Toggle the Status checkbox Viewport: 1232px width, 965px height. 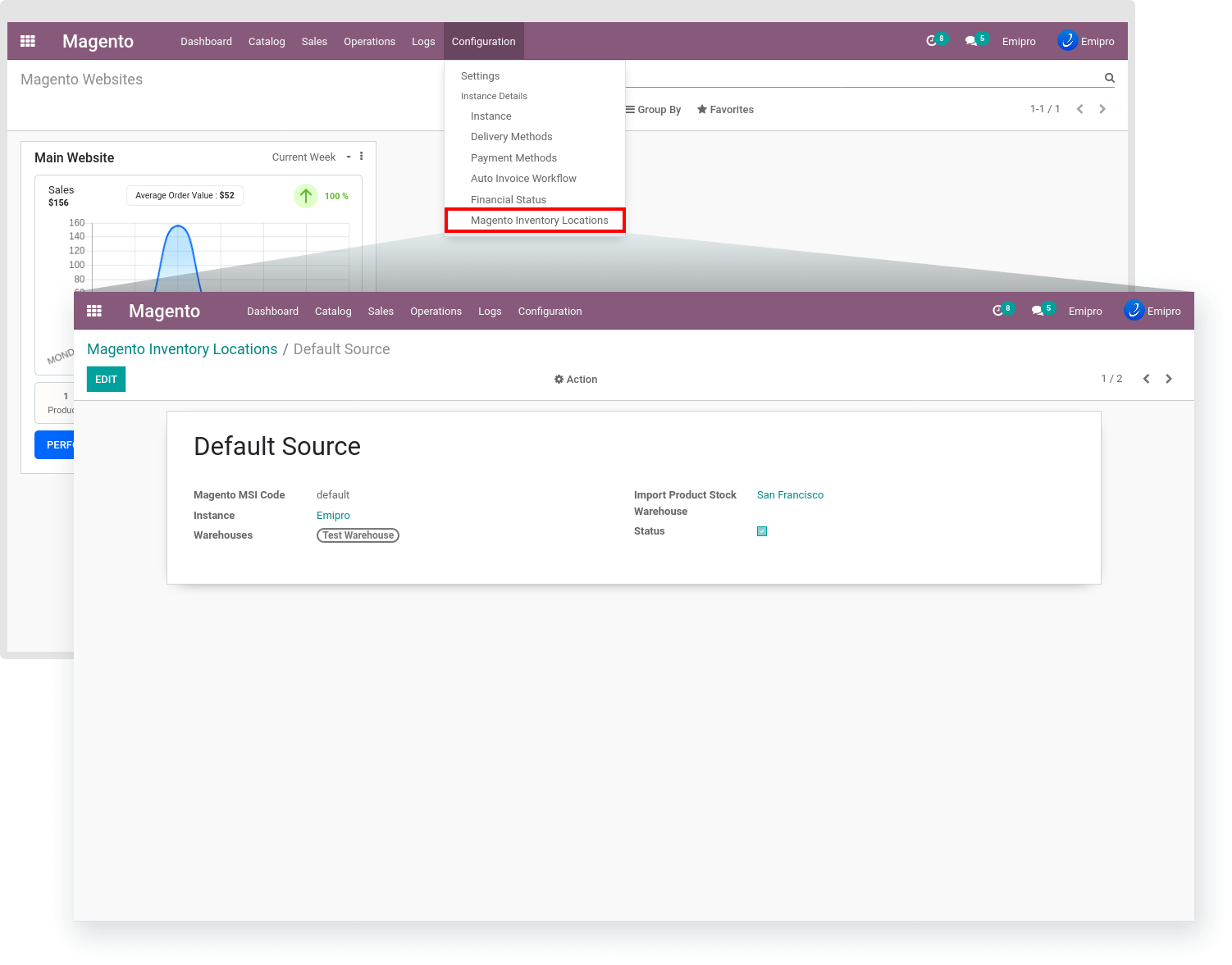(x=762, y=531)
